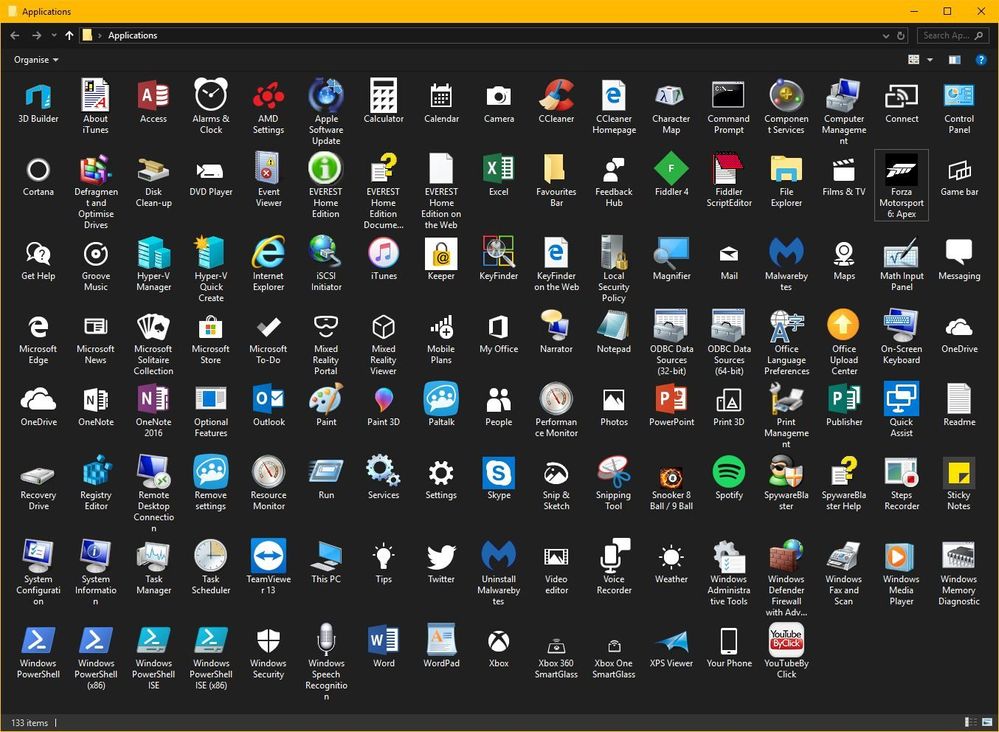Launch Cortana

click(38, 172)
